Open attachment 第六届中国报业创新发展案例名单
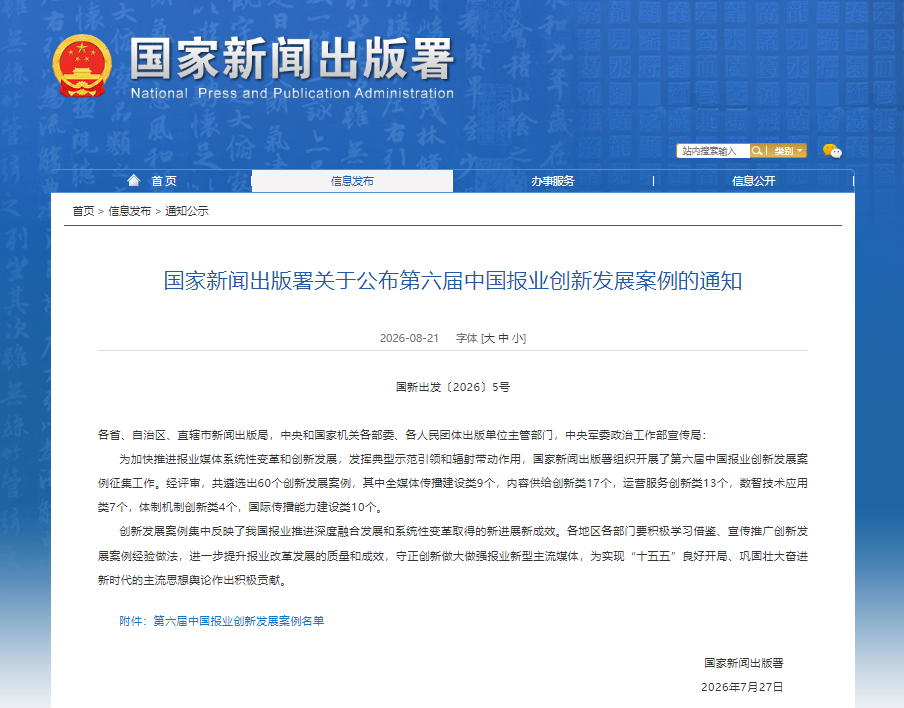This screenshot has height=708, width=904. (239, 621)
